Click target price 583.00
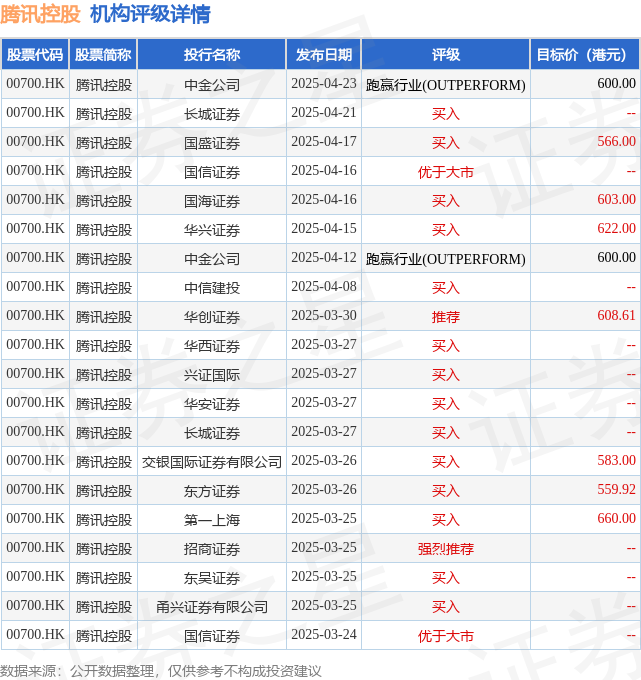 [616, 460]
